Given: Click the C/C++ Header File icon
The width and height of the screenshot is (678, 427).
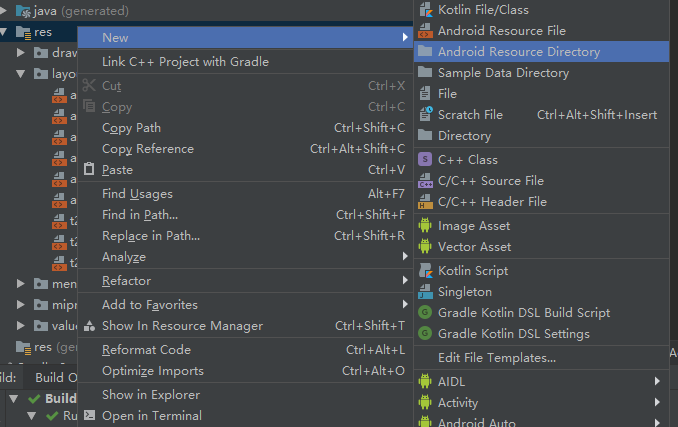Looking at the screenshot, I should click(425, 202).
